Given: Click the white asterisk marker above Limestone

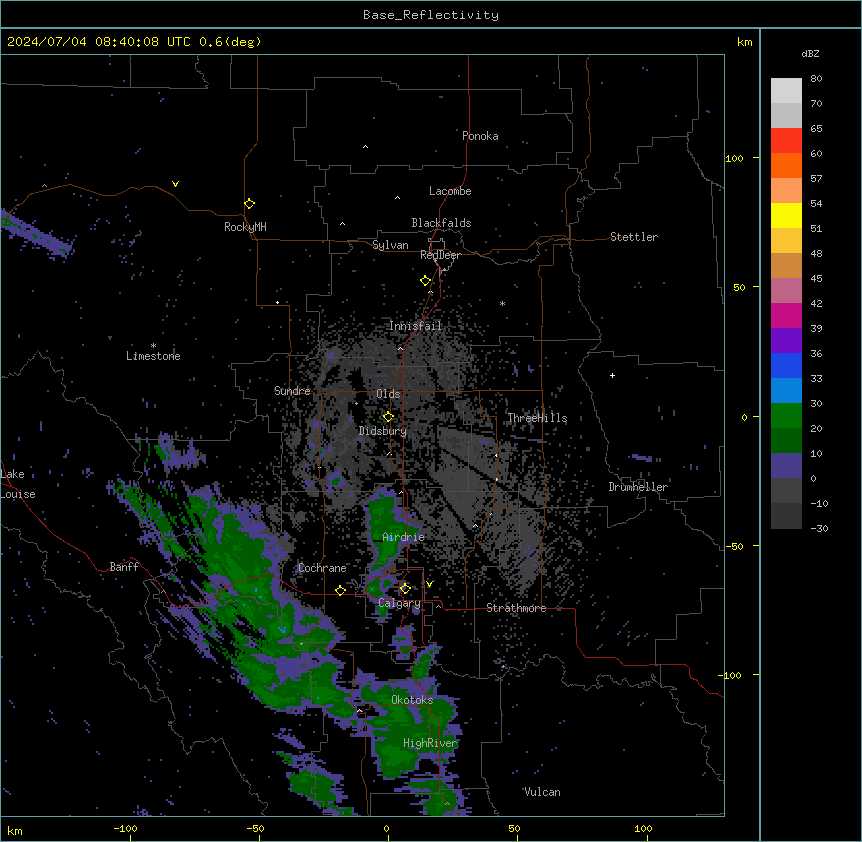Looking at the screenshot, I should click(153, 346).
